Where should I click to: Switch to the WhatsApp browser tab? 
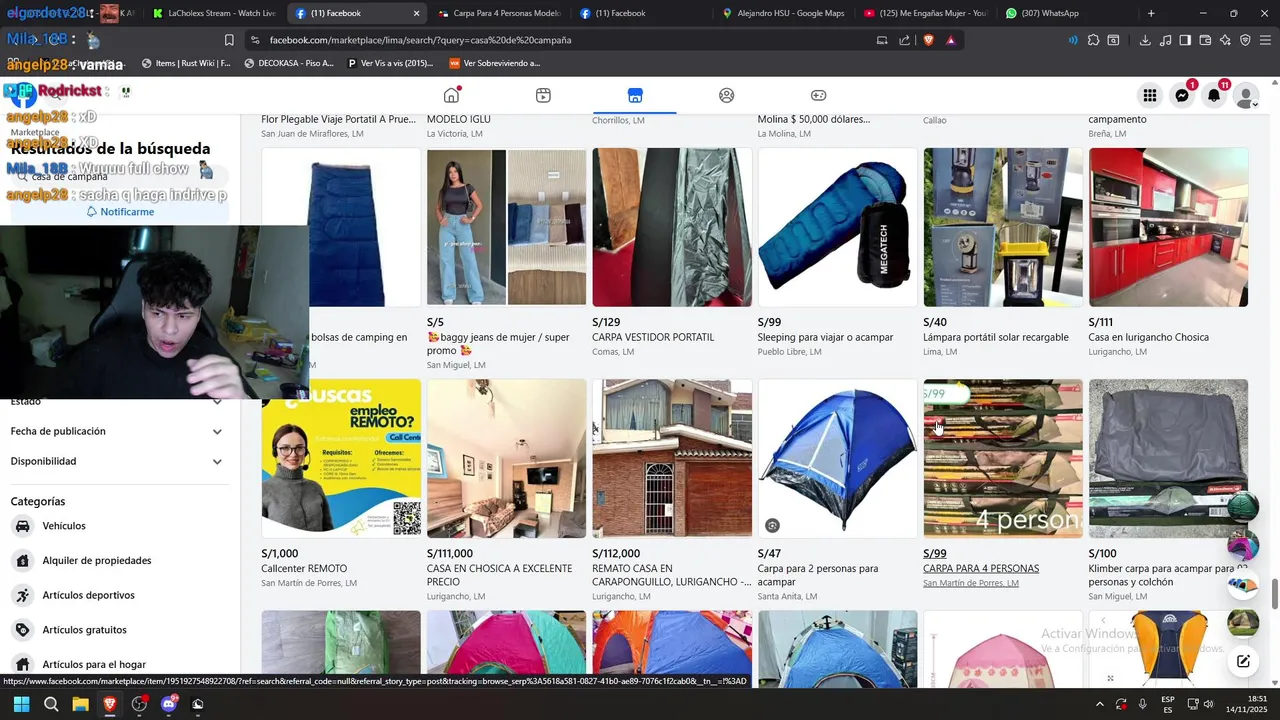pos(1067,13)
